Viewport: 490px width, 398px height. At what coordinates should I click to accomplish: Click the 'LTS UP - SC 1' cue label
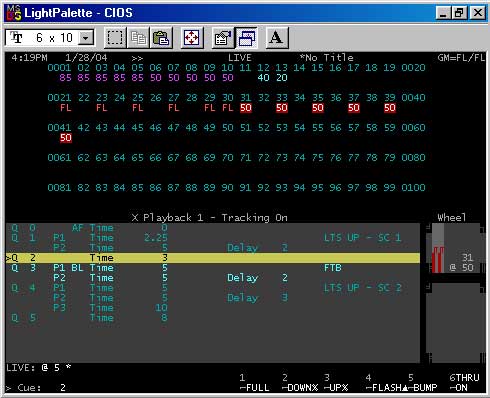[362, 238]
